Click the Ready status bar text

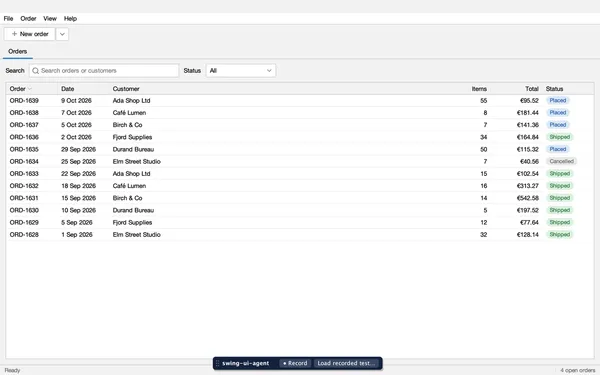(x=12, y=370)
